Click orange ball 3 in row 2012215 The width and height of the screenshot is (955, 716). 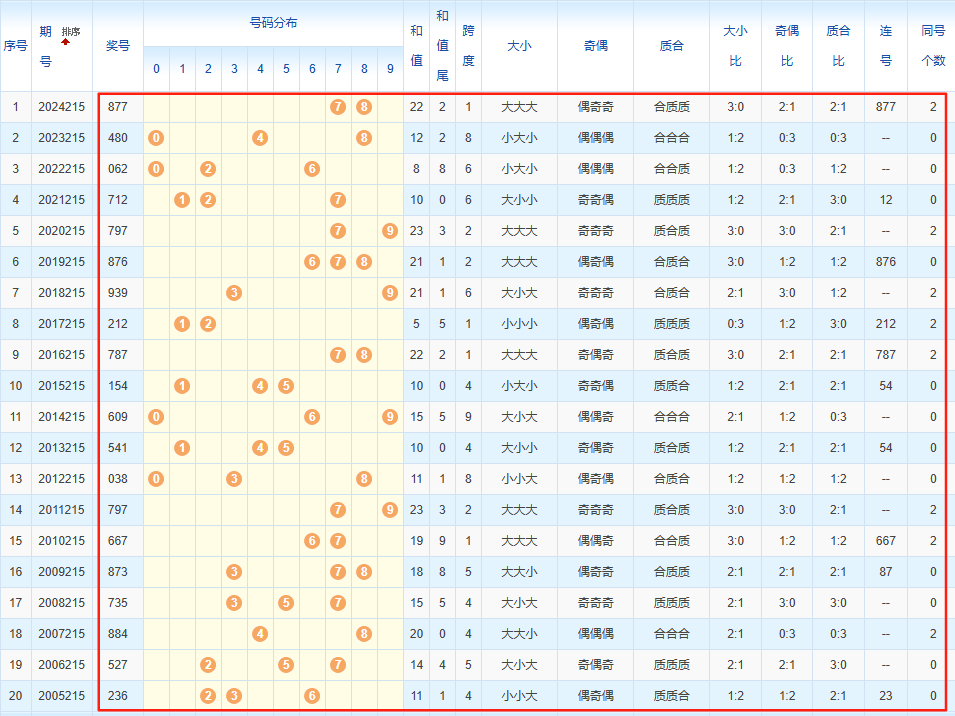click(234, 479)
